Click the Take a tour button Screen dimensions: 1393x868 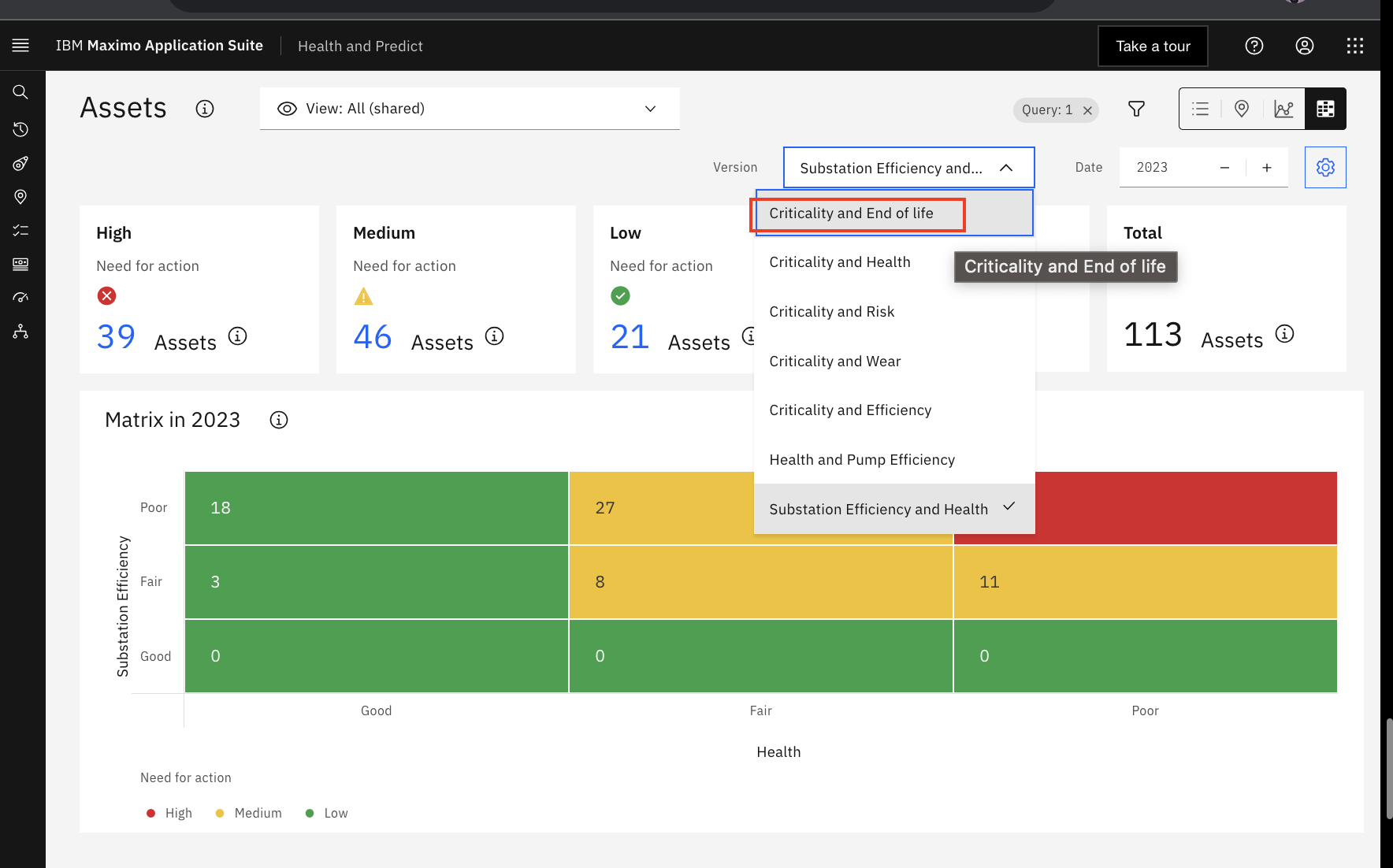click(x=1153, y=46)
